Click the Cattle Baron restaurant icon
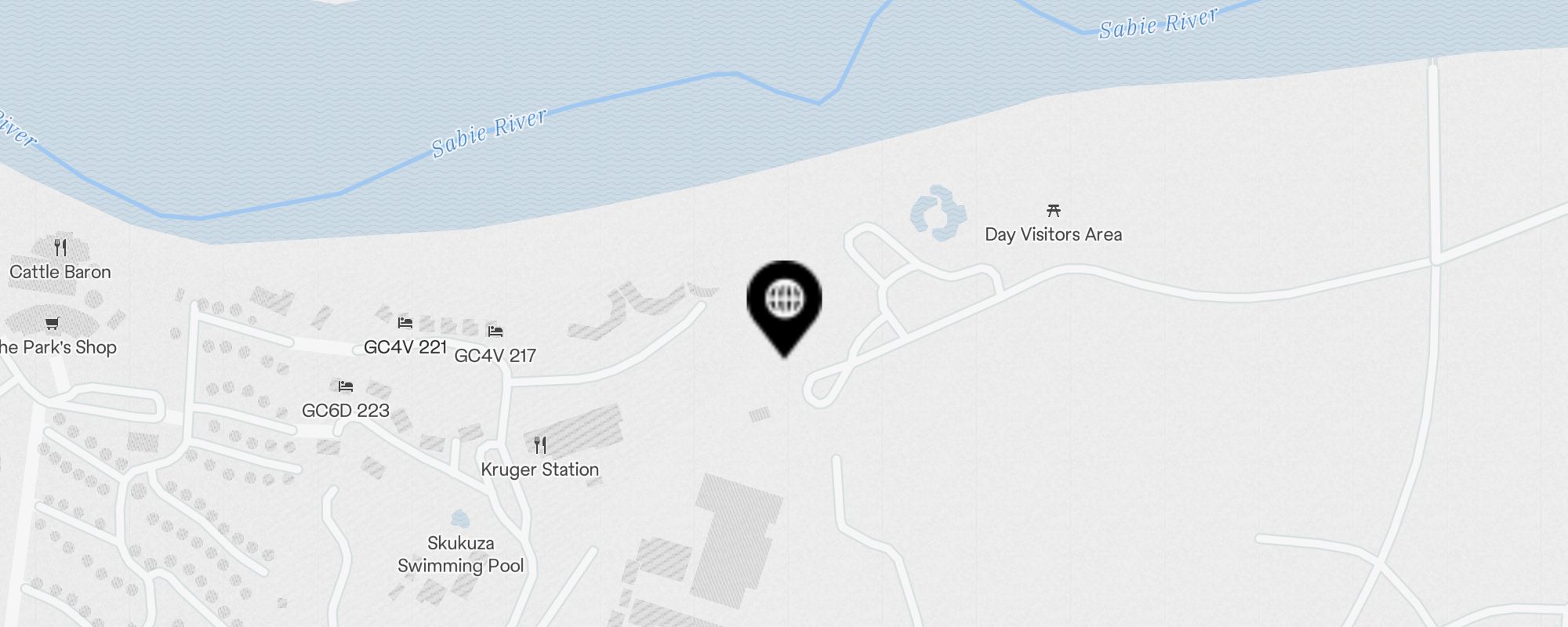Image resolution: width=1568 pixels, height=627 pixels. point(60,248)
